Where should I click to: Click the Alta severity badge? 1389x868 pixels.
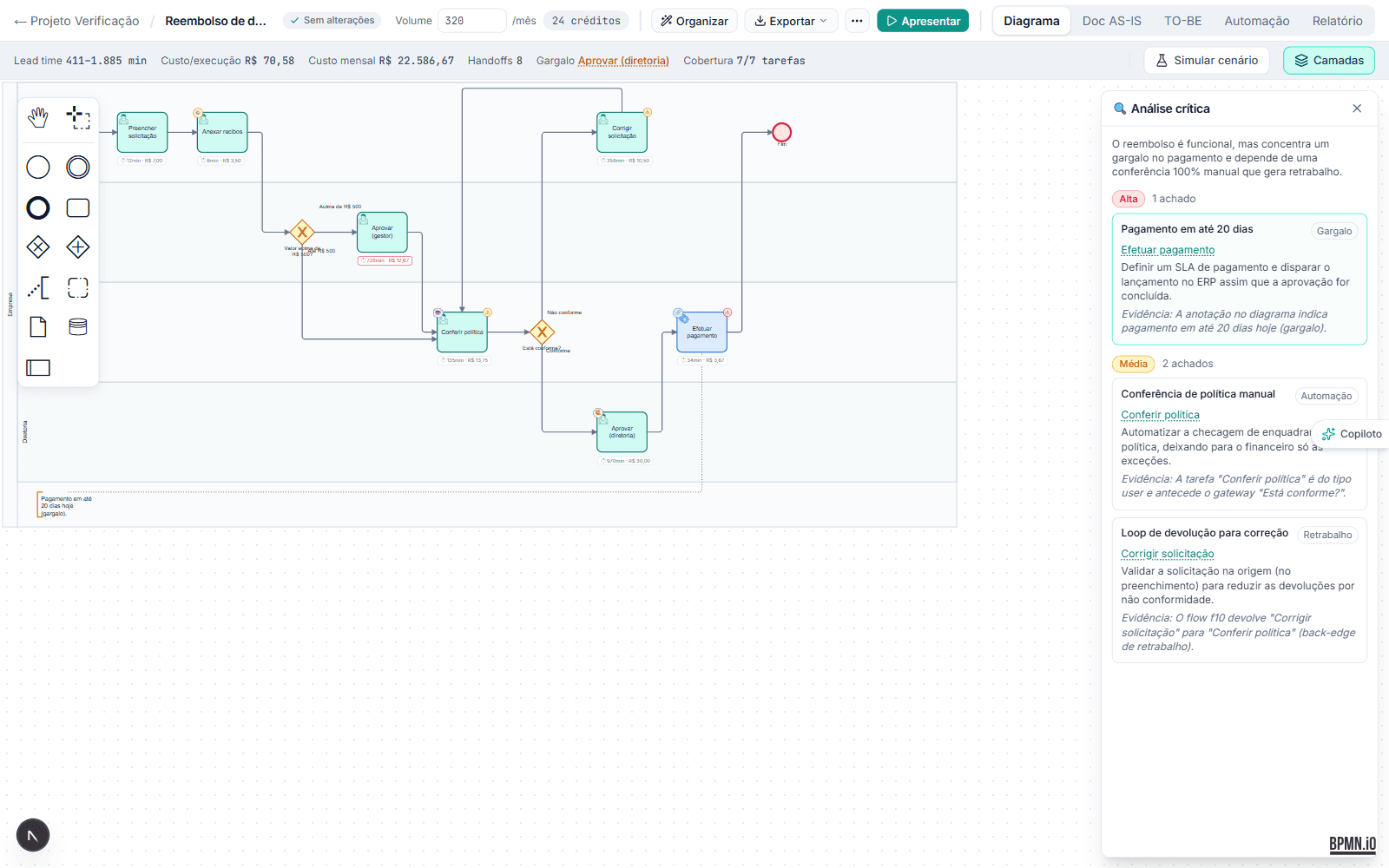tap(1129, 199)
